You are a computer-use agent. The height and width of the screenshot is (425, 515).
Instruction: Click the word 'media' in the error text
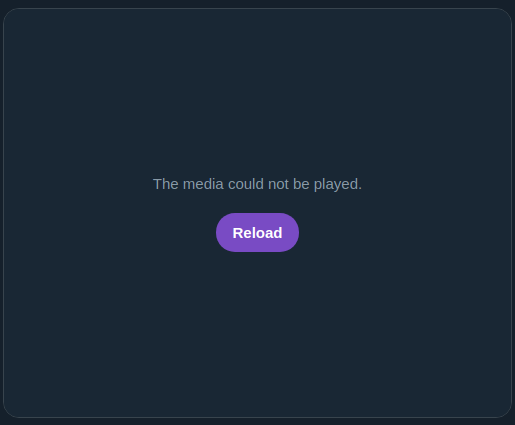203,184
